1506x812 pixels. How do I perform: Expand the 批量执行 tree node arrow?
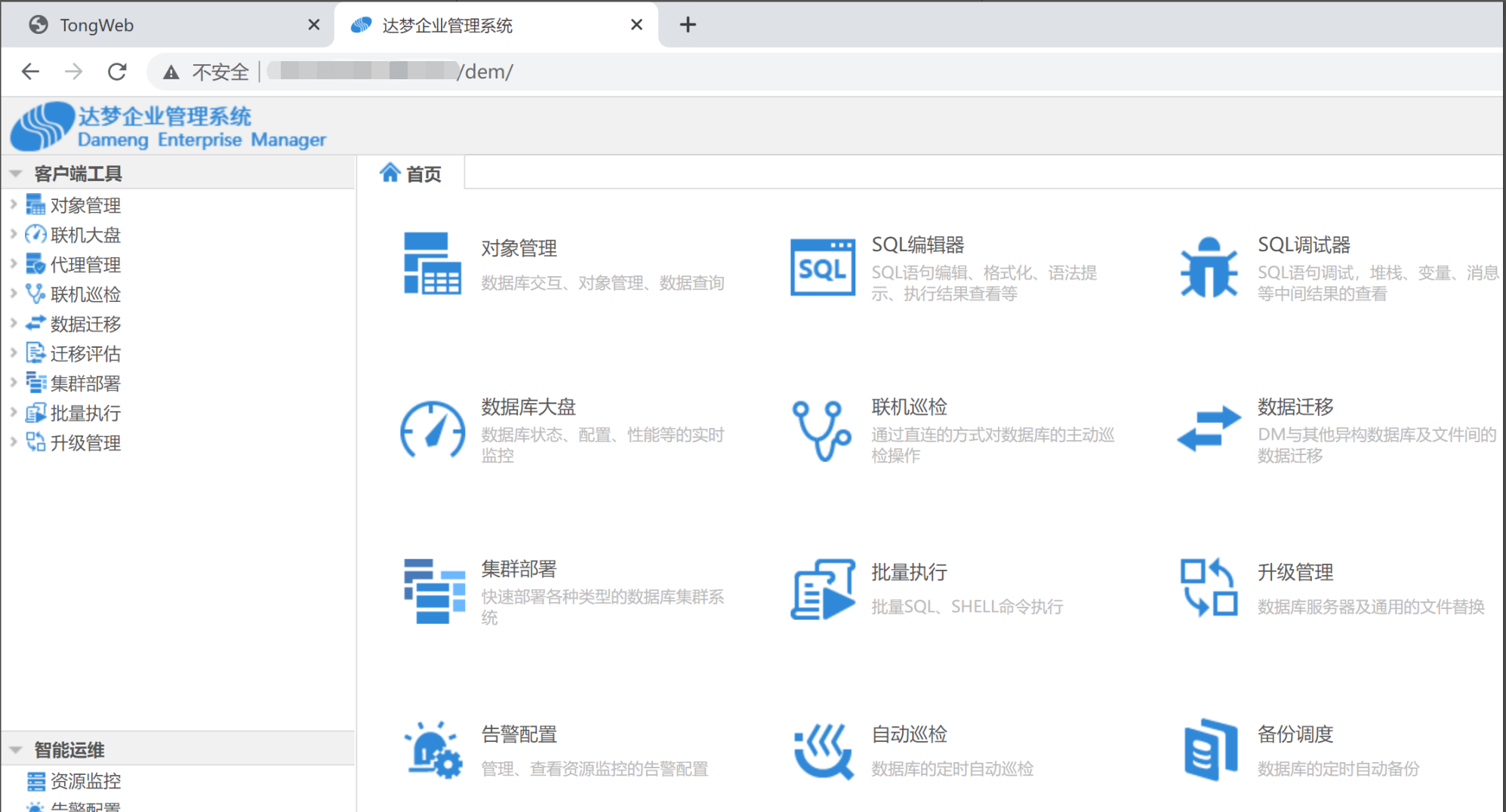[13, 412]
